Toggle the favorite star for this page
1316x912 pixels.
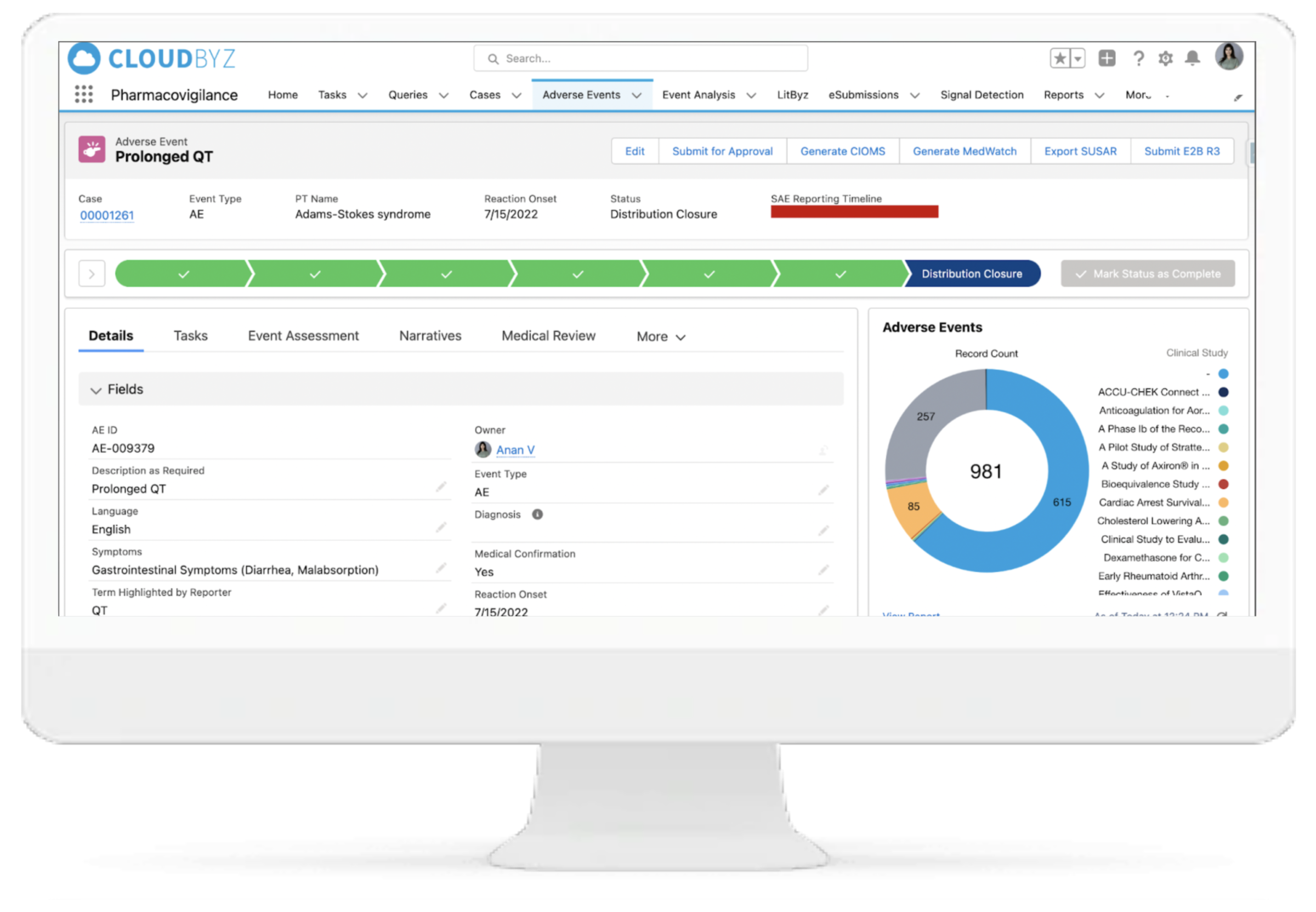pos(1059,58)
